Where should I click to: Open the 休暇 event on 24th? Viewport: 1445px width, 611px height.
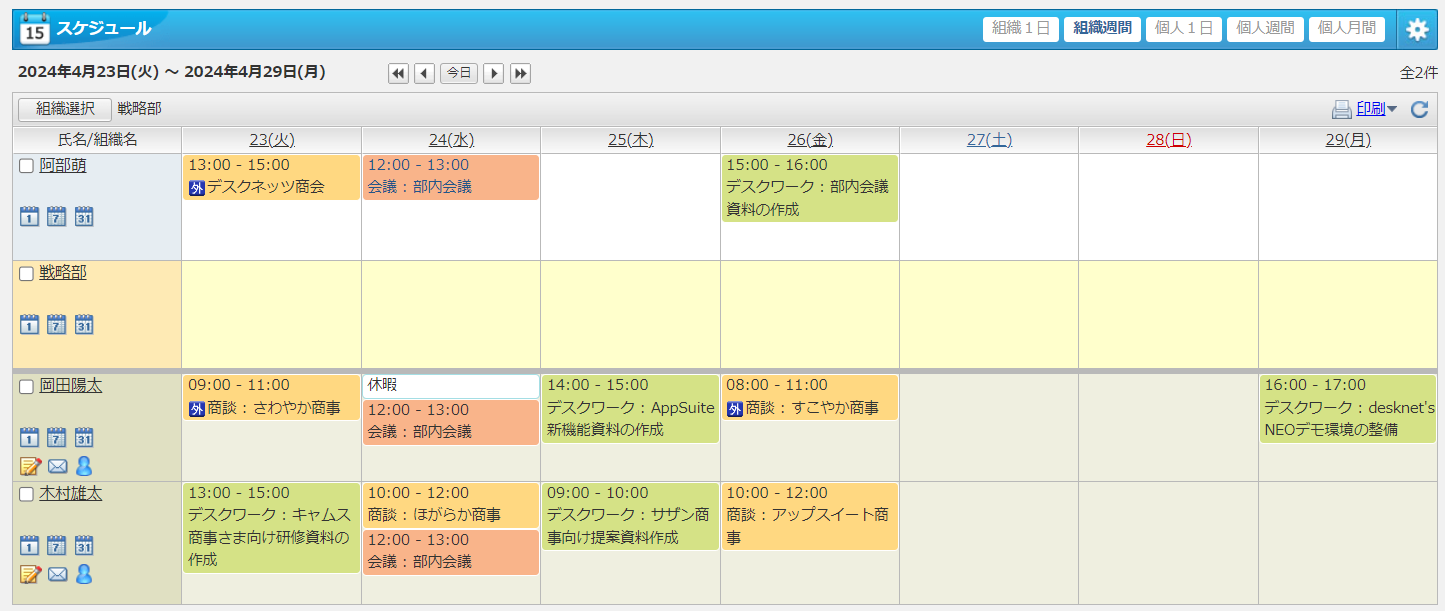450,385
